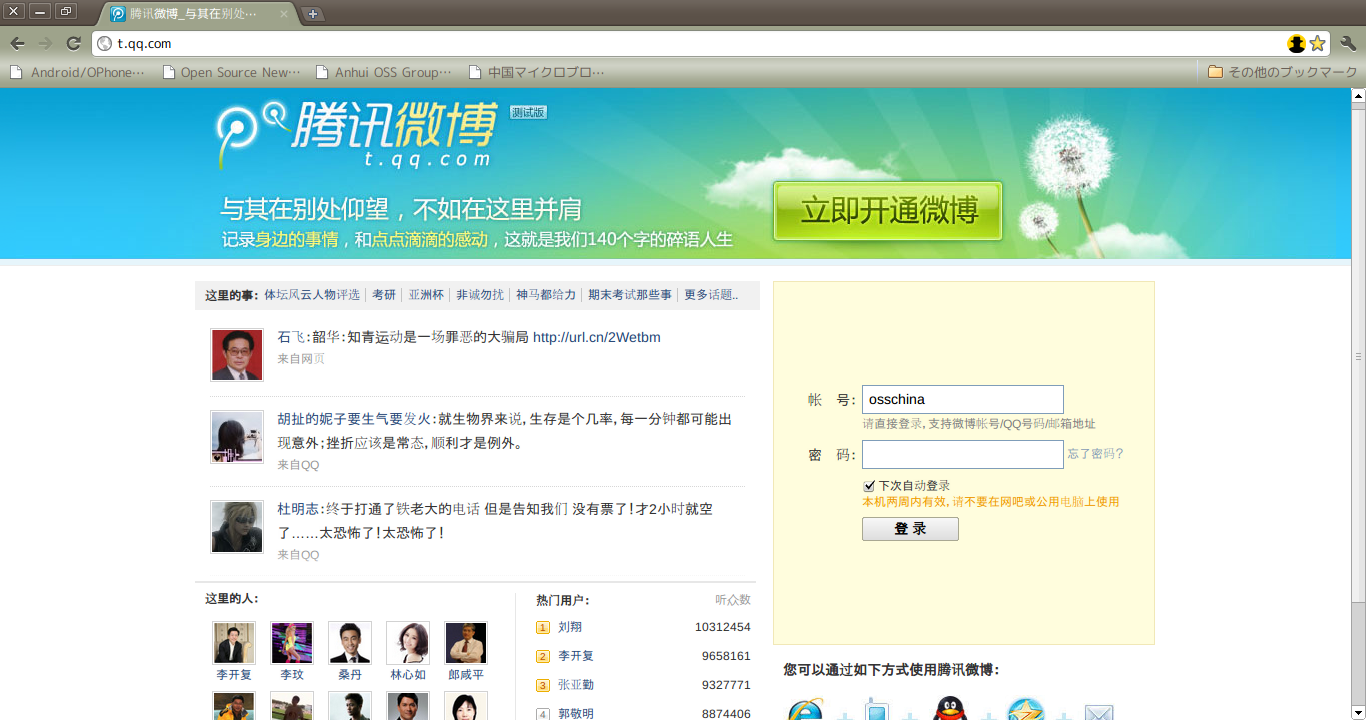Open the 期末考试那些事 topic link
Viewport: 1366px width, 720px height.
click(x=630, y=295)
